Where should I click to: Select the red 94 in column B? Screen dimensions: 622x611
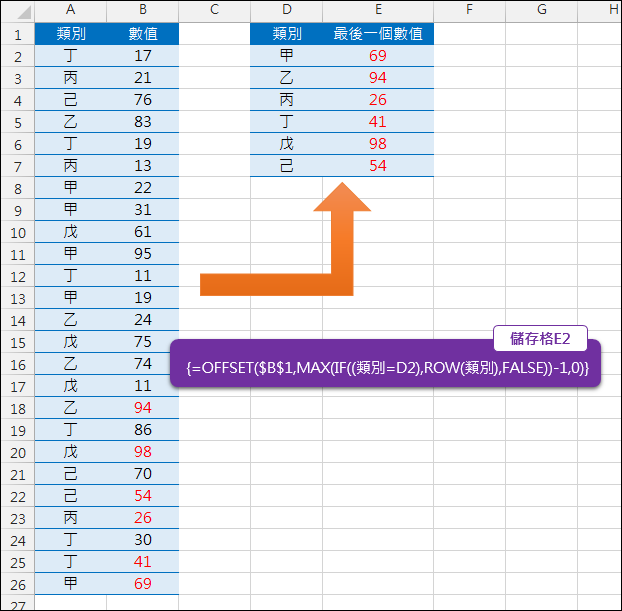pos(143,408)
